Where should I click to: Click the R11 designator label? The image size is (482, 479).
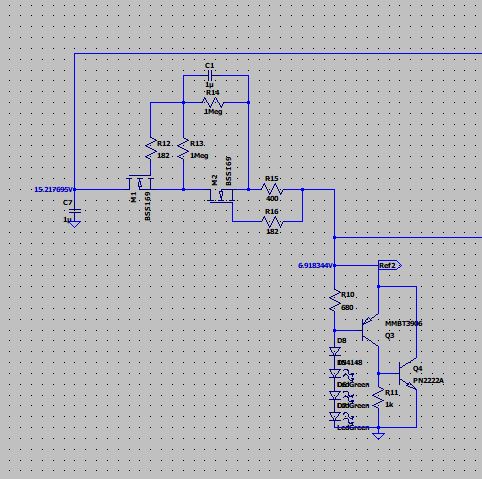pyautogui.click(x=392, y=393)
